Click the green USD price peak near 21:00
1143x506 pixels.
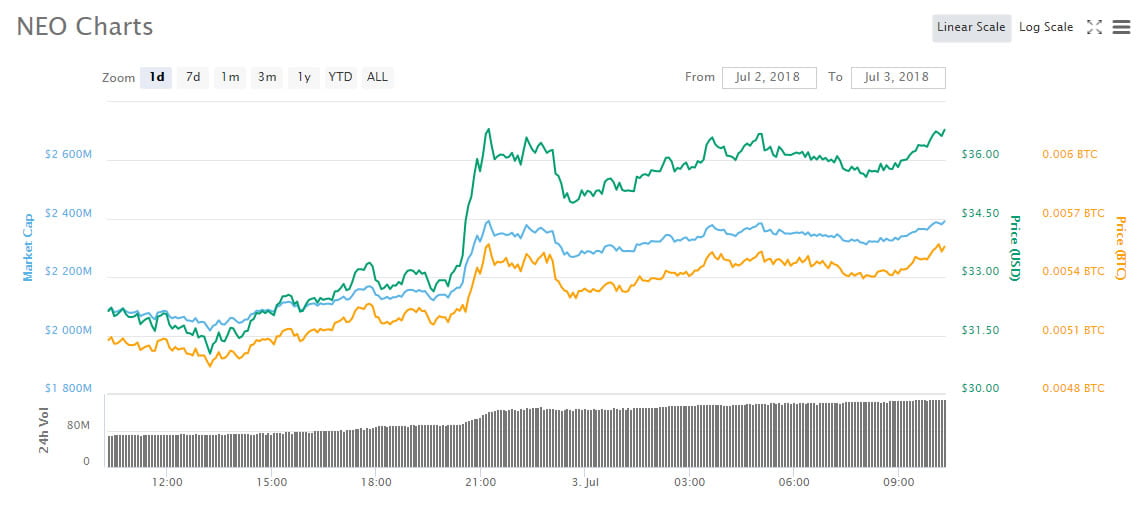click(488, 130)
